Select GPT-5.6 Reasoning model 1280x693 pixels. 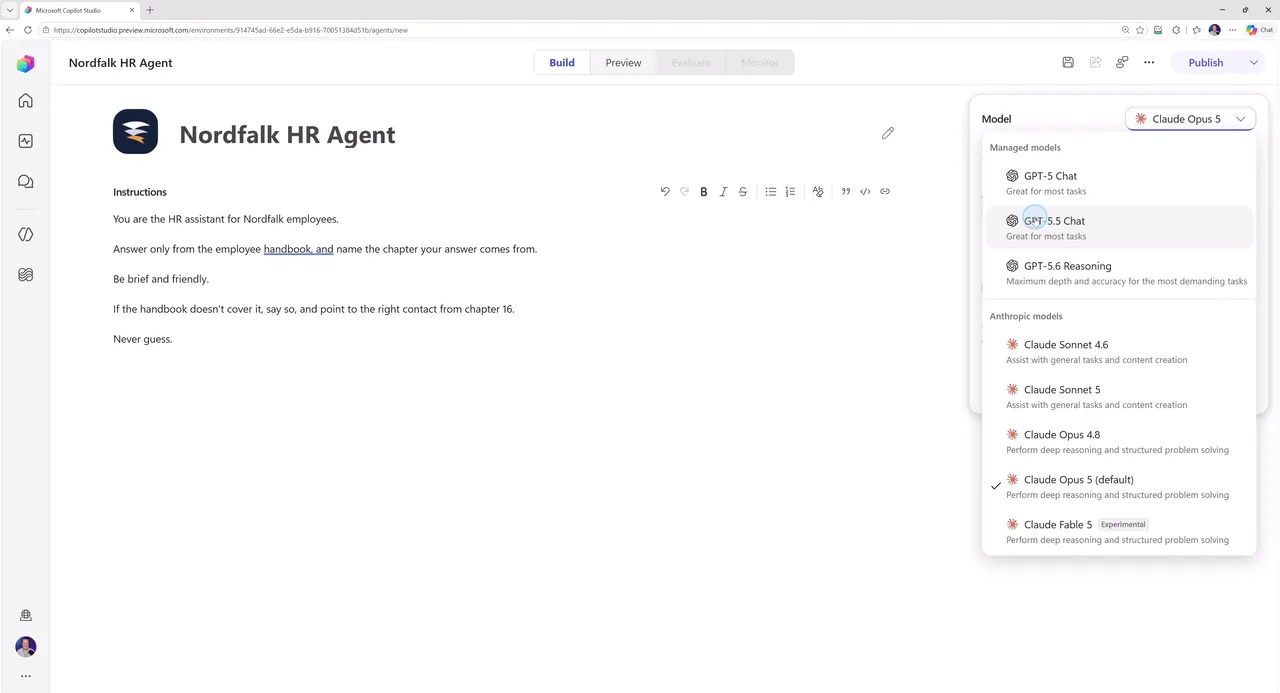coord(1119,273)
